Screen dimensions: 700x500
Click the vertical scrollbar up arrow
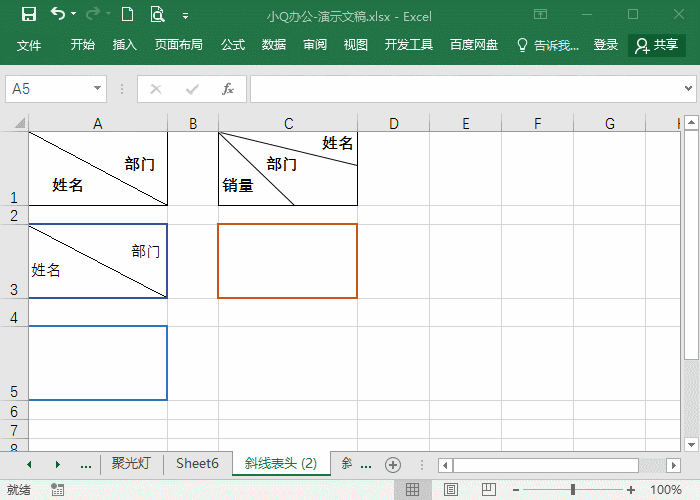click(691, 122)
